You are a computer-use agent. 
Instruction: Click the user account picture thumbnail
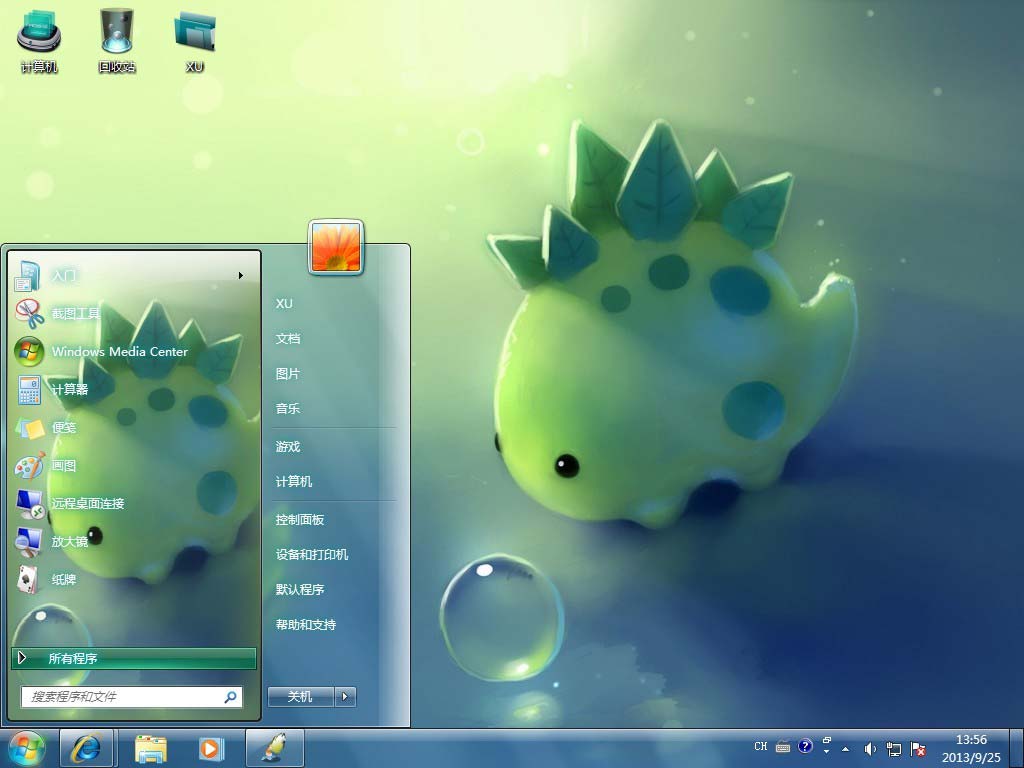337,247
